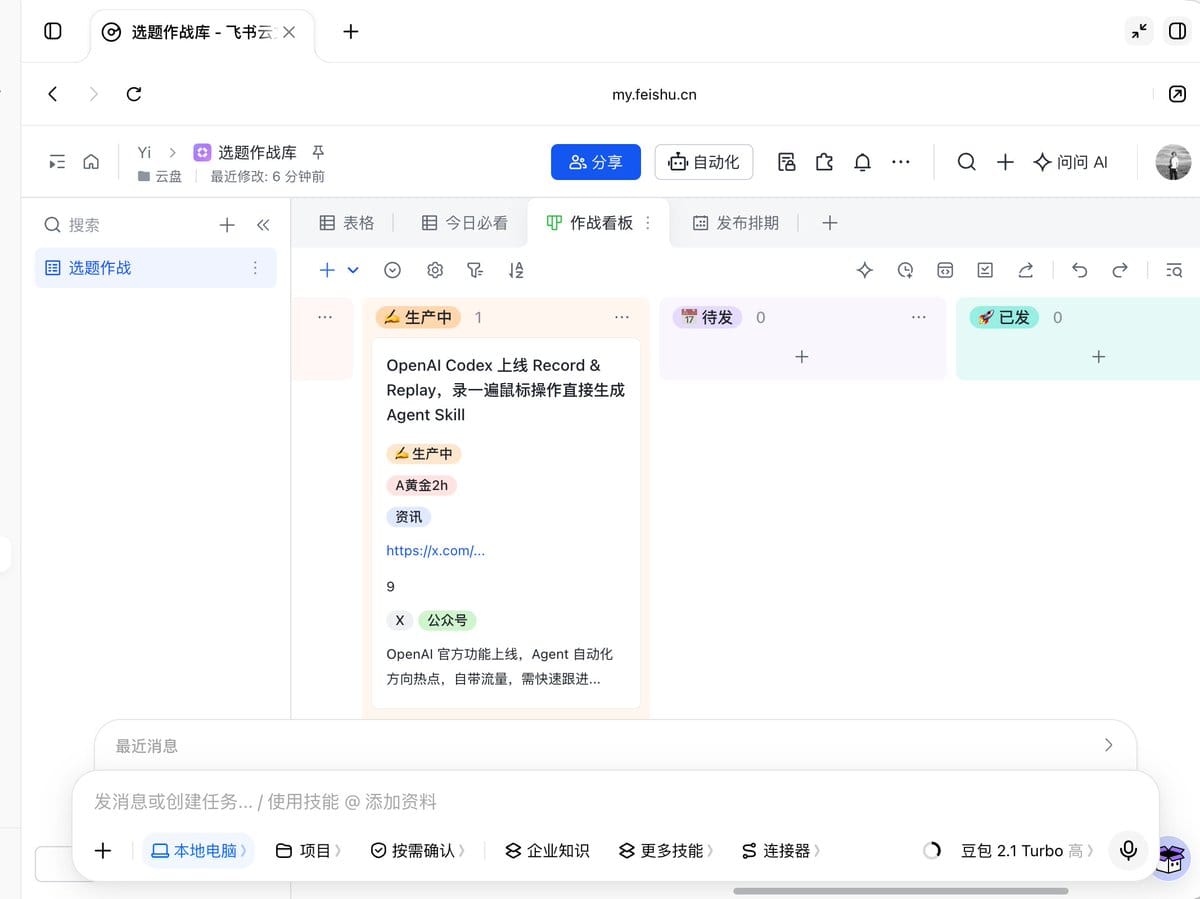Choose the 豆包 2.1 Turbo model selector

pos(1026,851)
